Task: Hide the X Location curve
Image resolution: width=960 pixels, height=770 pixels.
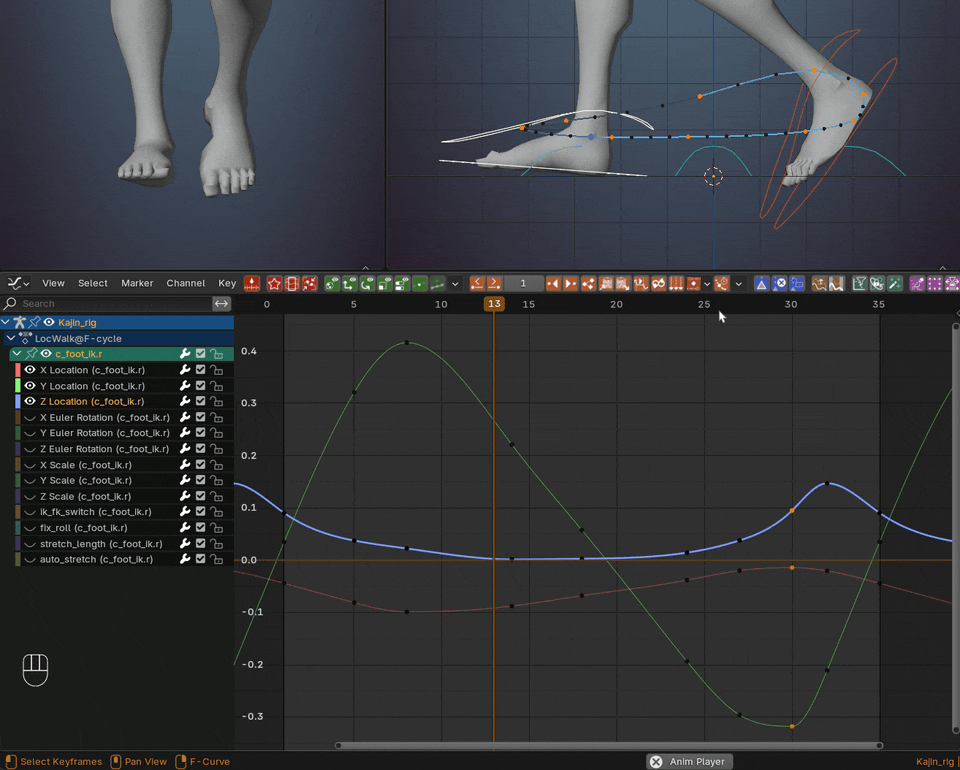Action: click(29, 370)
